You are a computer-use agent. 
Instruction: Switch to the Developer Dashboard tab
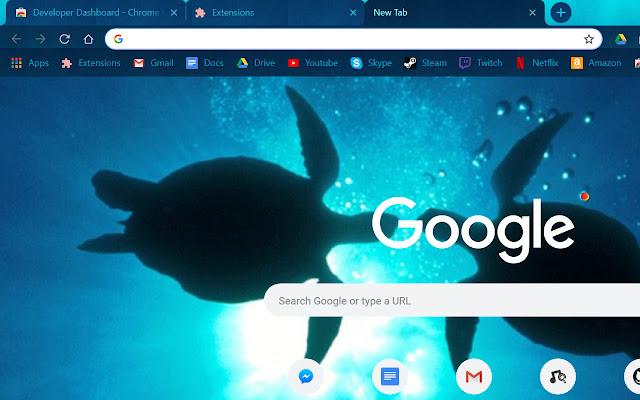[x=94, y=13]
